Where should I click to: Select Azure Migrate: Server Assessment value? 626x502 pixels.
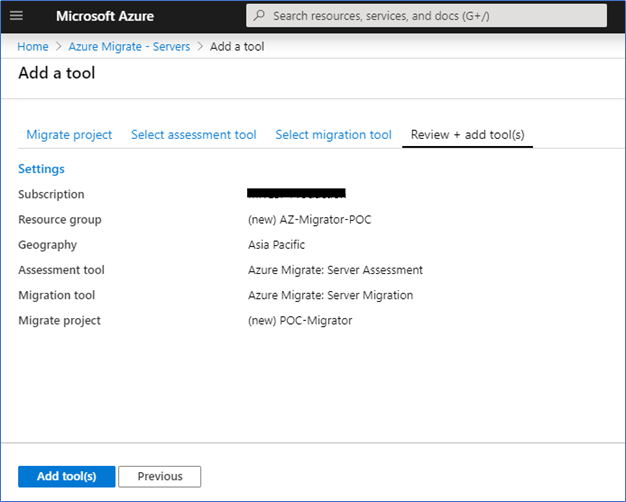tap(335, 270)
